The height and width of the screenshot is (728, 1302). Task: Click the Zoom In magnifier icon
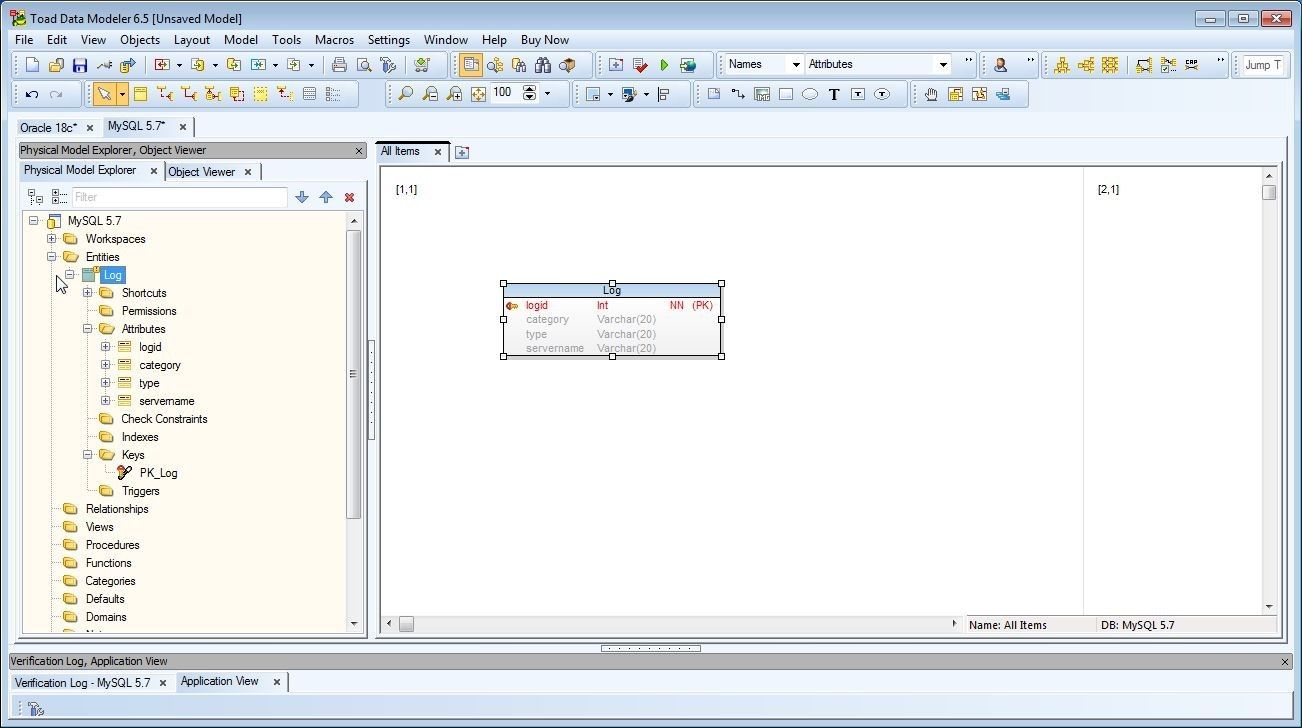[454, 94]
